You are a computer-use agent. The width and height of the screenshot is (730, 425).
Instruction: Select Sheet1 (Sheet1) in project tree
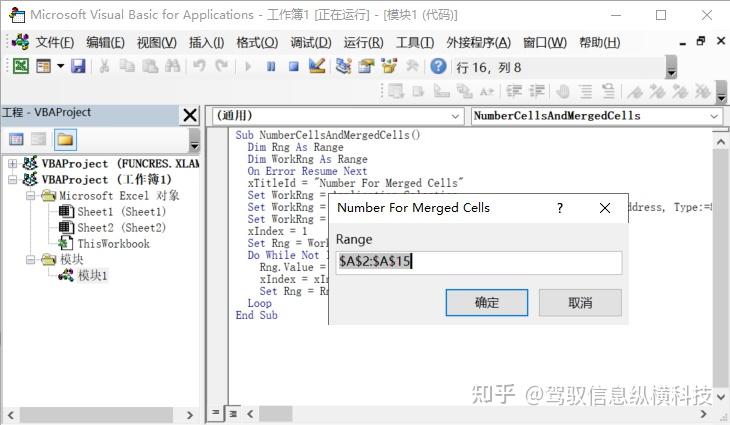(122, 212)
